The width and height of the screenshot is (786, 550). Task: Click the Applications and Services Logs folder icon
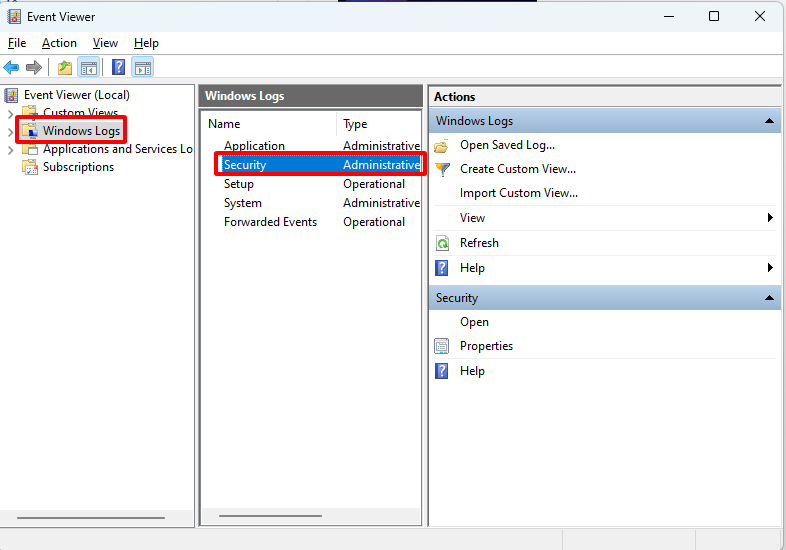(30, 149)
